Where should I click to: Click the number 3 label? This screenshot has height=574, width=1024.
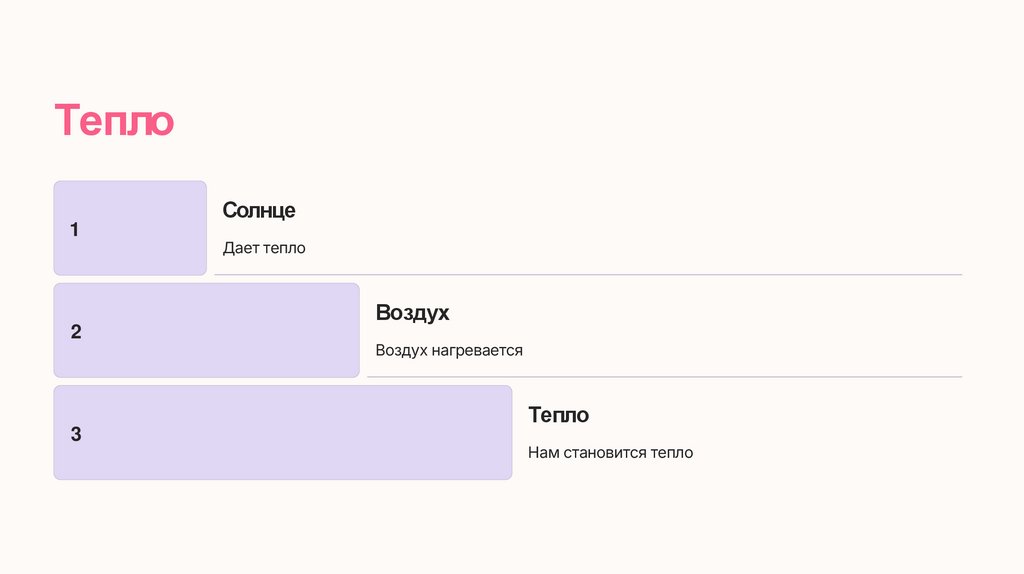tap(76, 434)
